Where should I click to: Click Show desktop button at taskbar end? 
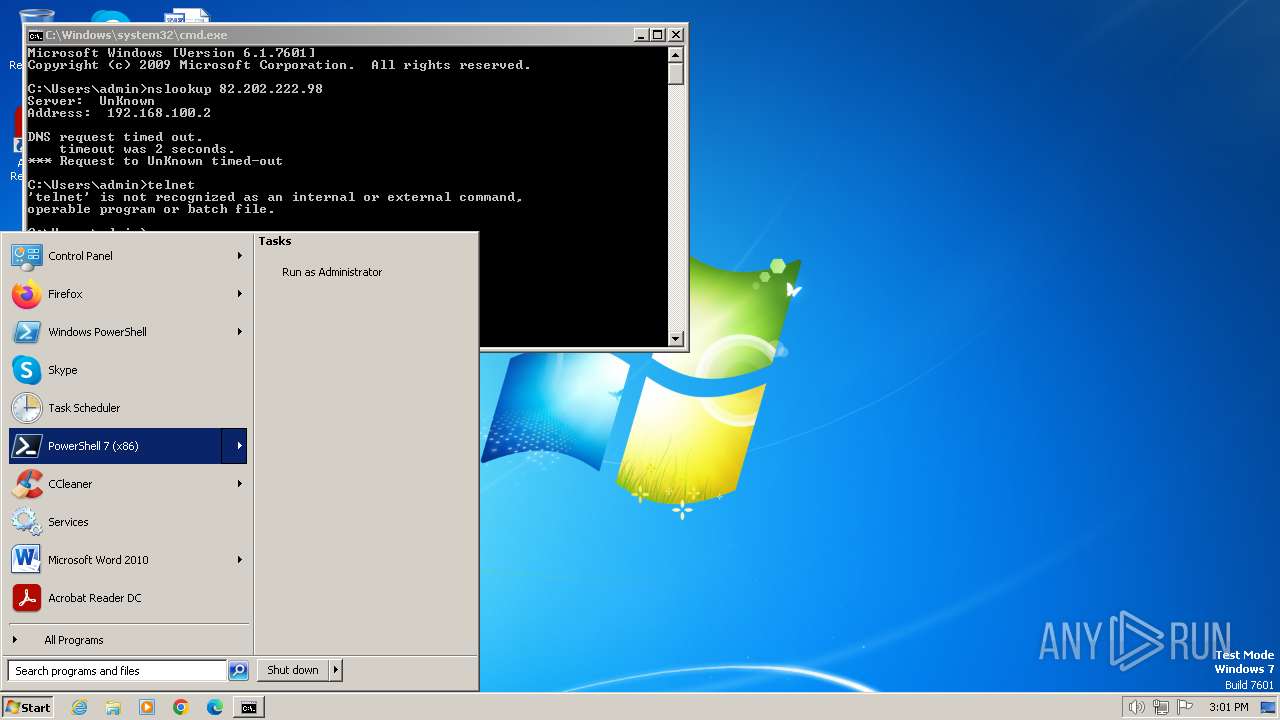(1268, 707)
